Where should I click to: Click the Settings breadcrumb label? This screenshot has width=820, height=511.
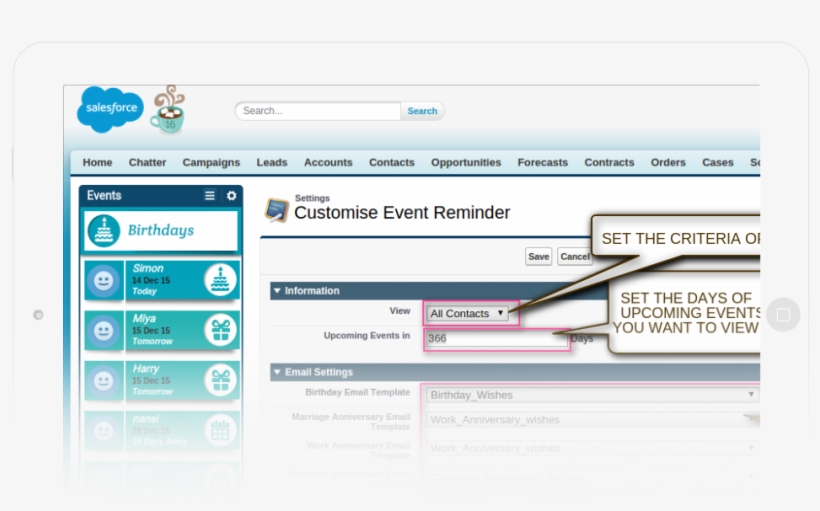[x=312, y=198]
